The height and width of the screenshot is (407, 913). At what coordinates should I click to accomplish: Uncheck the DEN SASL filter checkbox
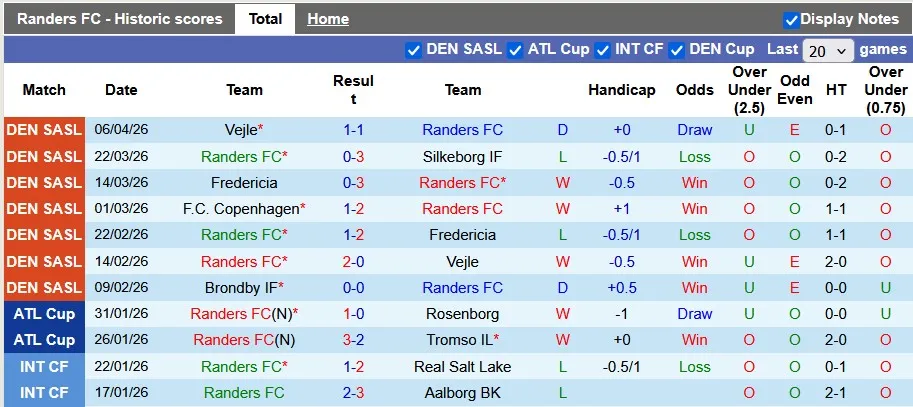pyautogui.click(x=414, y=50)
